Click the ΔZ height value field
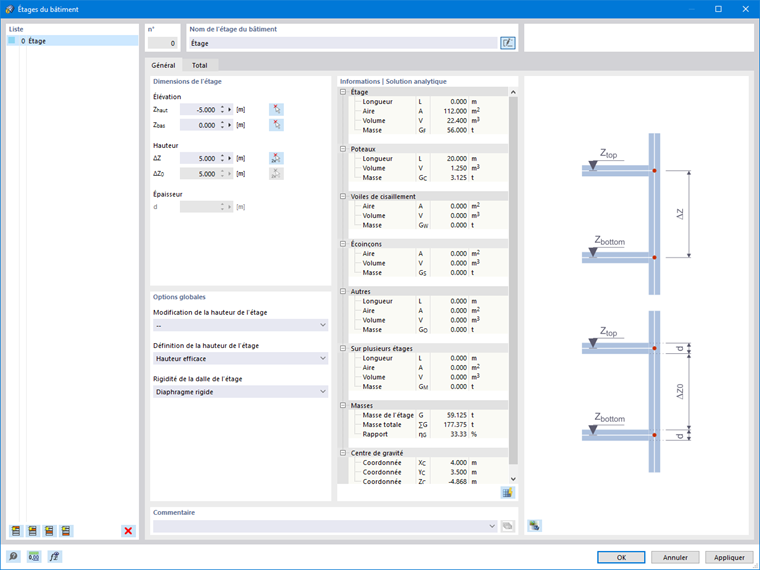 (199, 158)
